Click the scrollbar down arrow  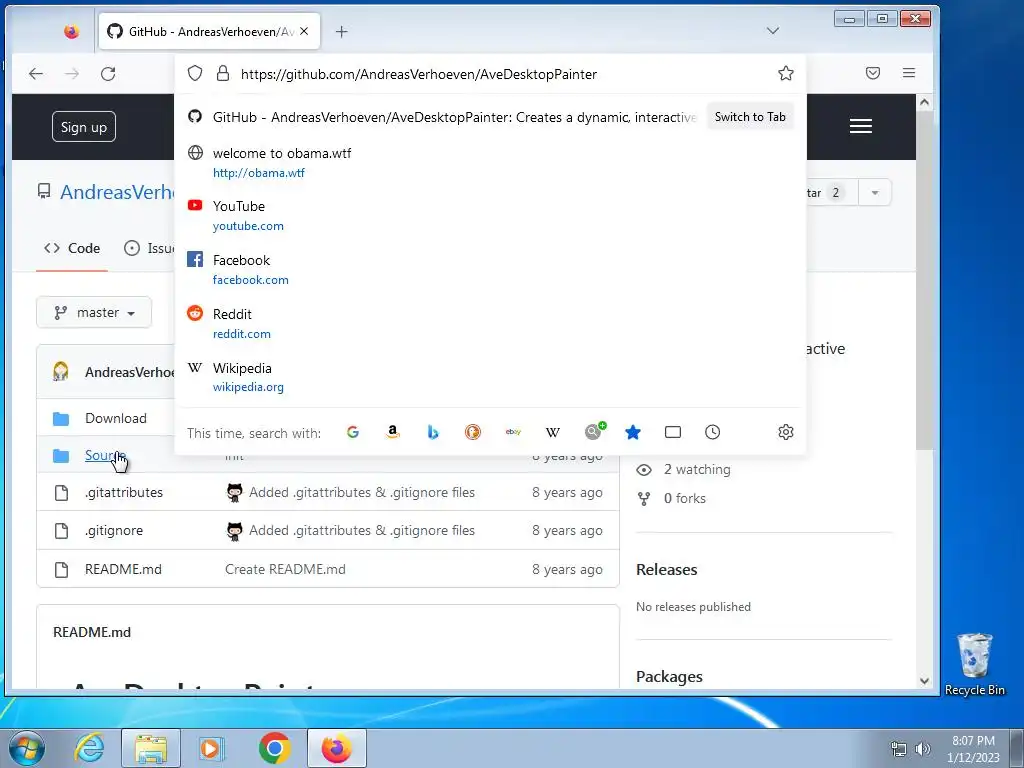coord(924,680)
